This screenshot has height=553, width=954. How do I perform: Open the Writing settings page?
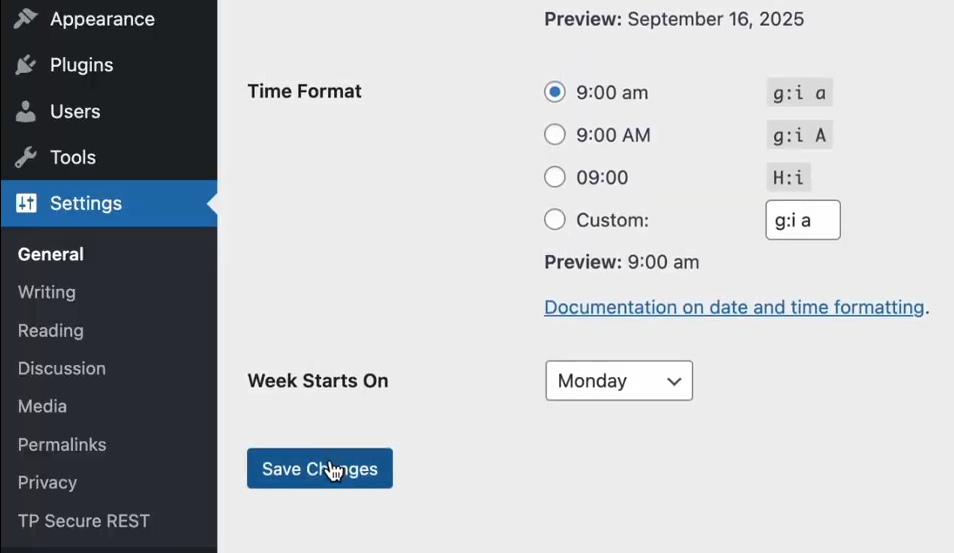tap(47, 292)
